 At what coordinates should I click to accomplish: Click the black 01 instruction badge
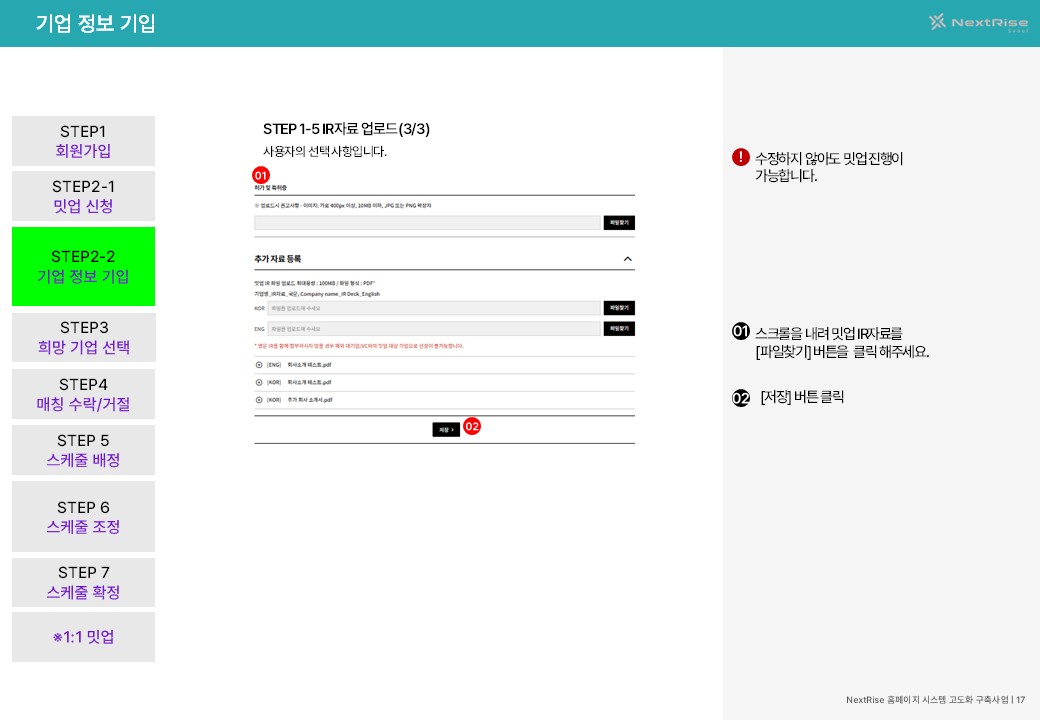[x=740, y=331]
